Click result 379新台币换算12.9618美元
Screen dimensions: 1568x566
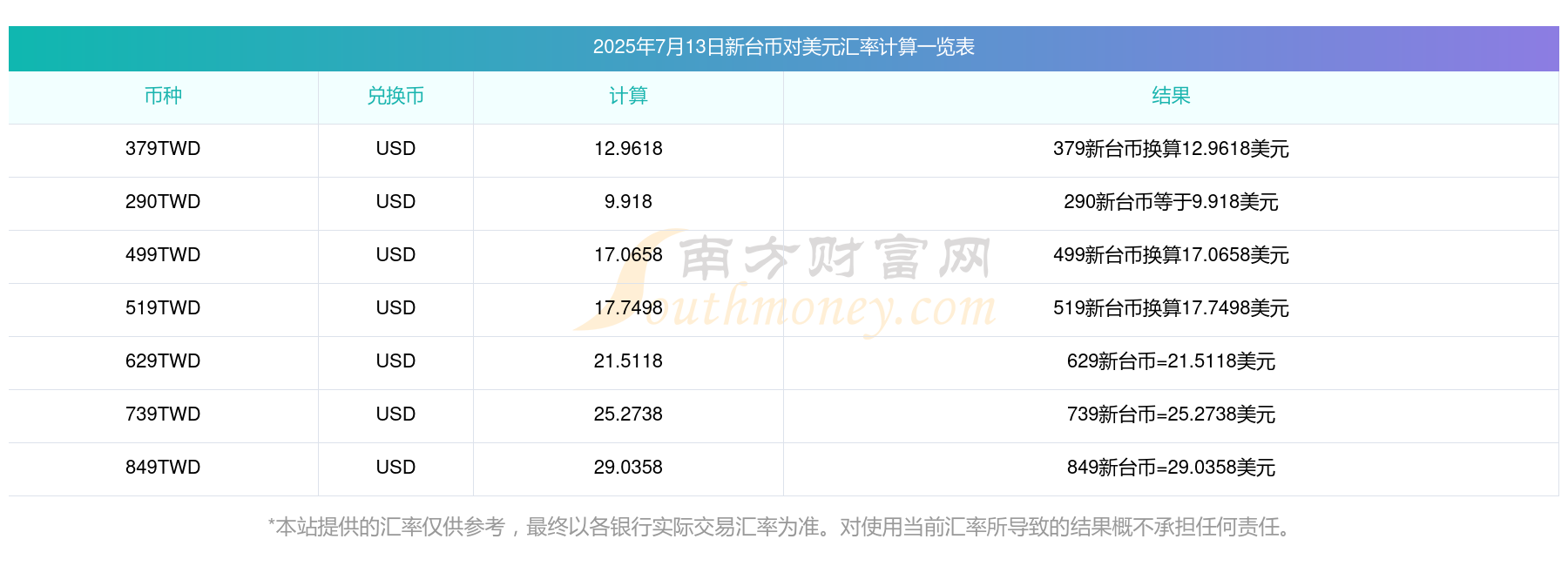[x=1171, y=149]
